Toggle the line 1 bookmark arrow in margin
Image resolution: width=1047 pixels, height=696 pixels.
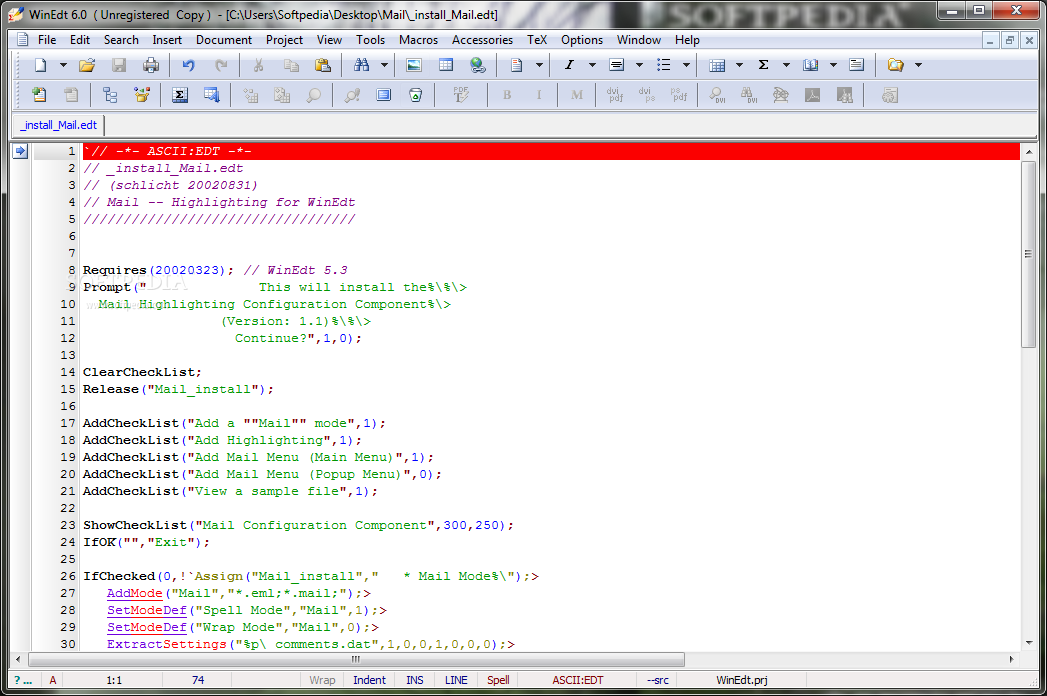coord(20,151)
